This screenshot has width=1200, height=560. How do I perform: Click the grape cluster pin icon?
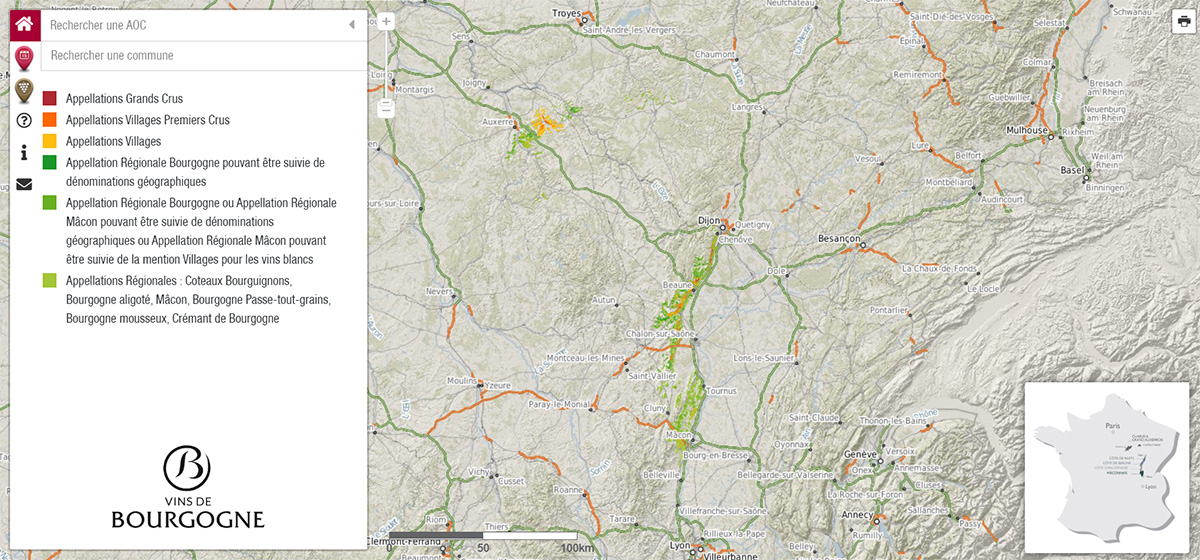tap(24, 90)
